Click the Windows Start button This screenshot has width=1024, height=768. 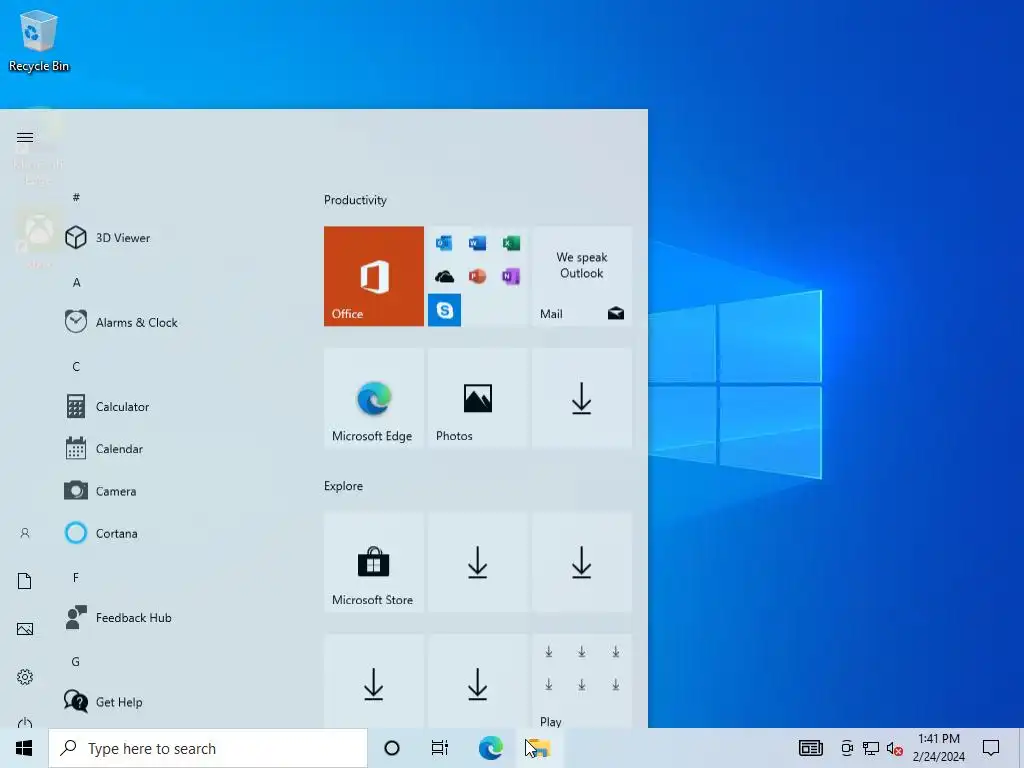coord(24,748)
